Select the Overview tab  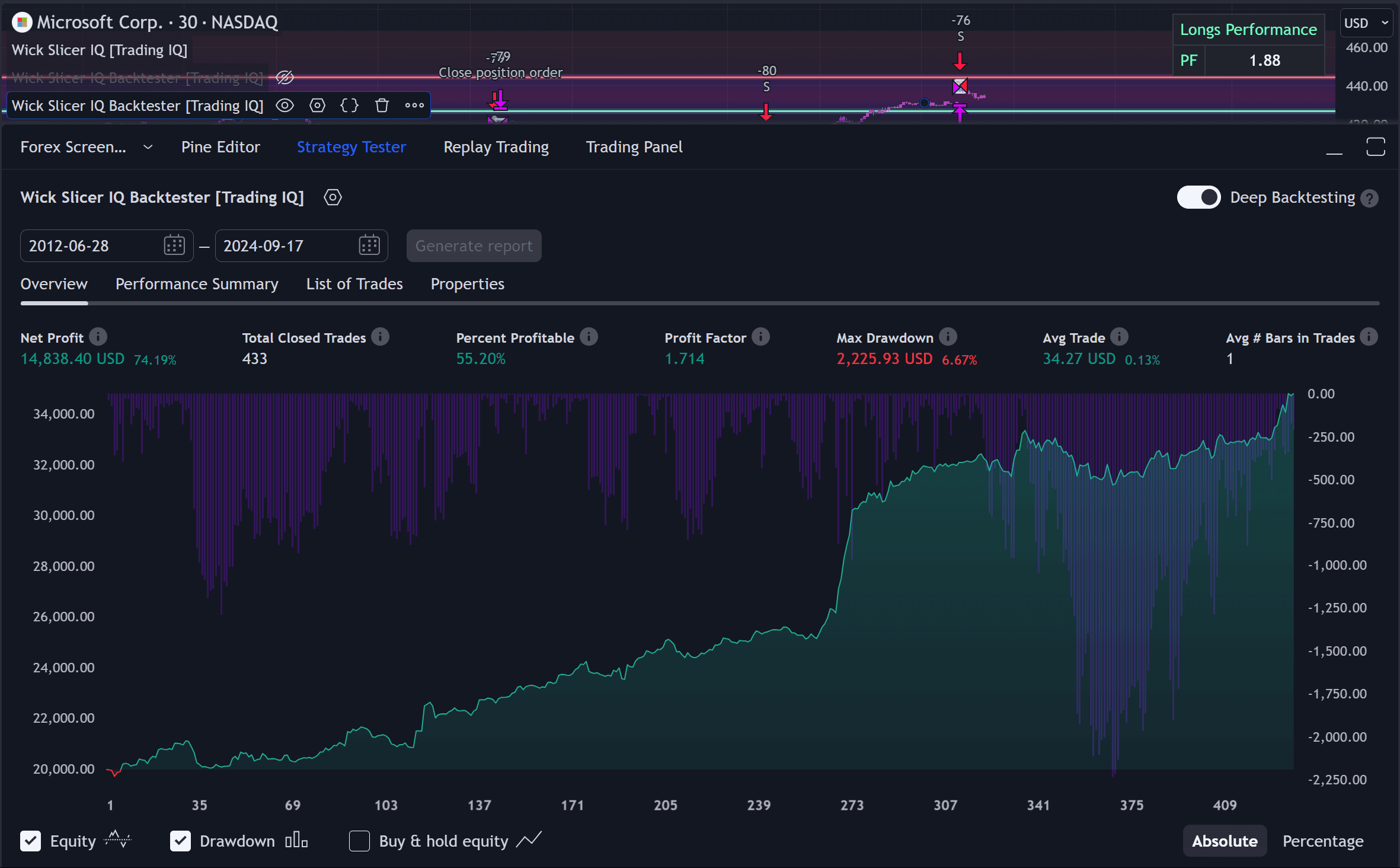pos(54,284)
